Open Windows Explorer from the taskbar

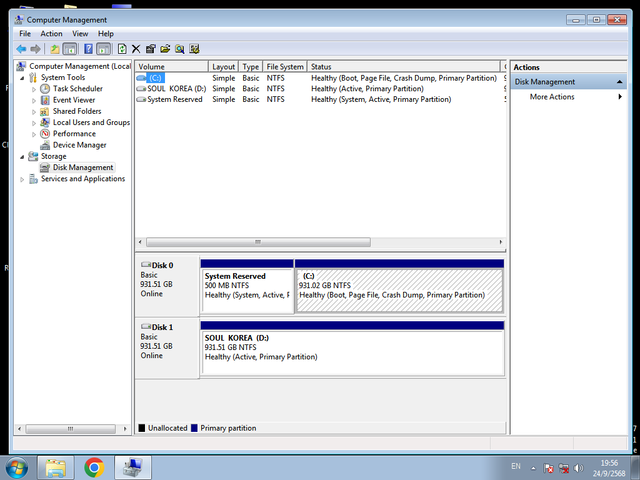click(x=56, y=468)
